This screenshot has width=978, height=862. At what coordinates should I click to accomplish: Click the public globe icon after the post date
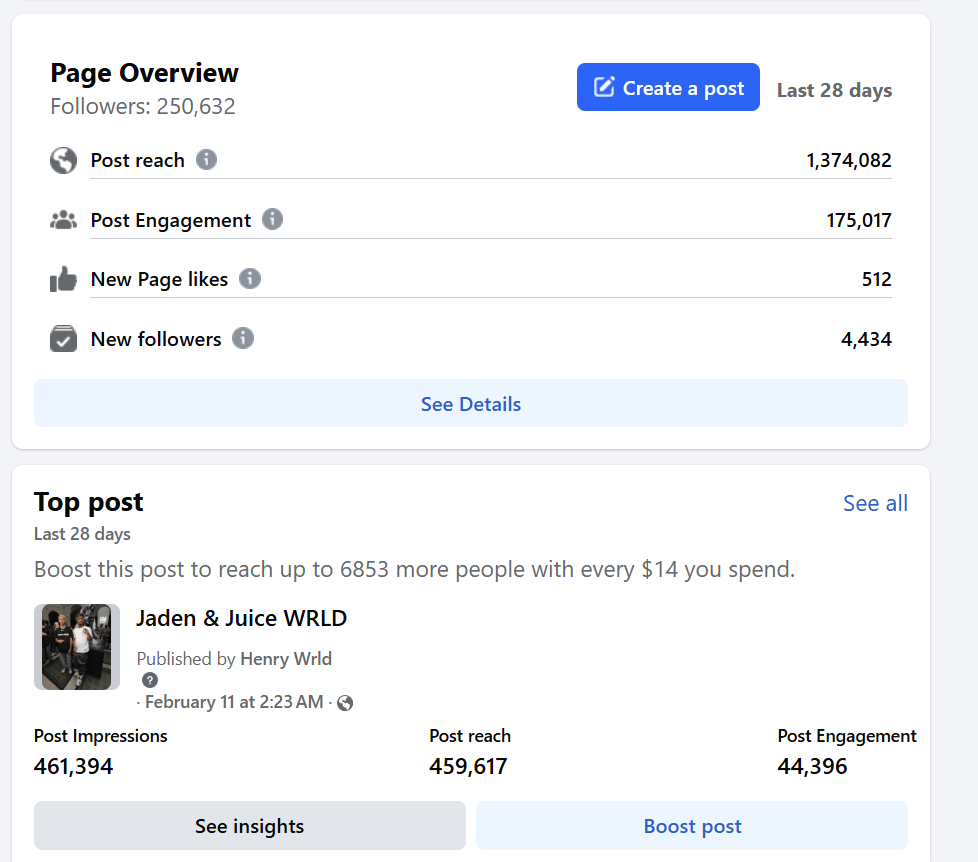(x=345, y=703)
